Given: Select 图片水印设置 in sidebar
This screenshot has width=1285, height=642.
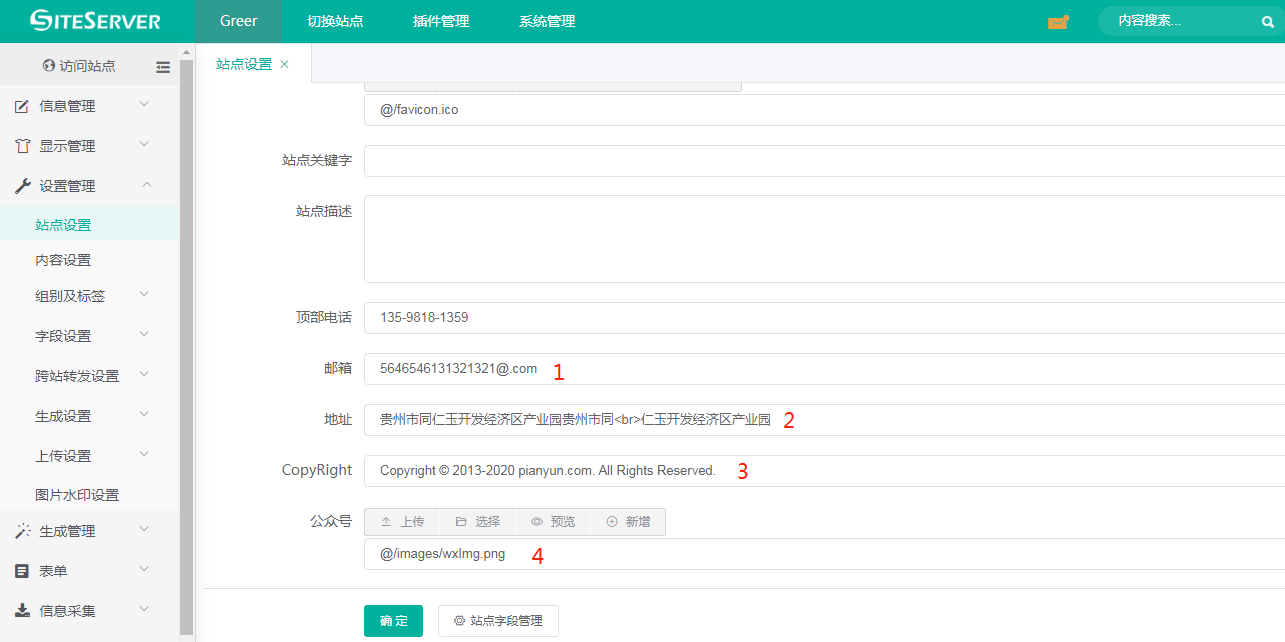Looking at the screenshot, I should pyautogui.click(x=77, y=495).
